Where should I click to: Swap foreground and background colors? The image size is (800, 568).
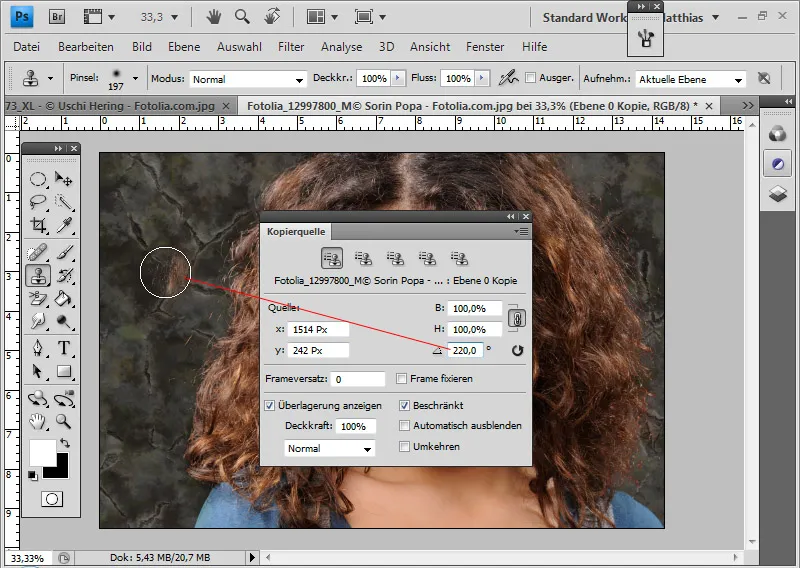(x=65, y=442)
